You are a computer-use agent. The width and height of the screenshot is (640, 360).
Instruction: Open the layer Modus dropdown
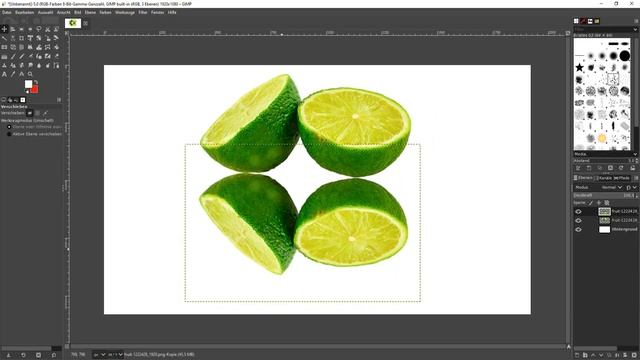point(611,187)
